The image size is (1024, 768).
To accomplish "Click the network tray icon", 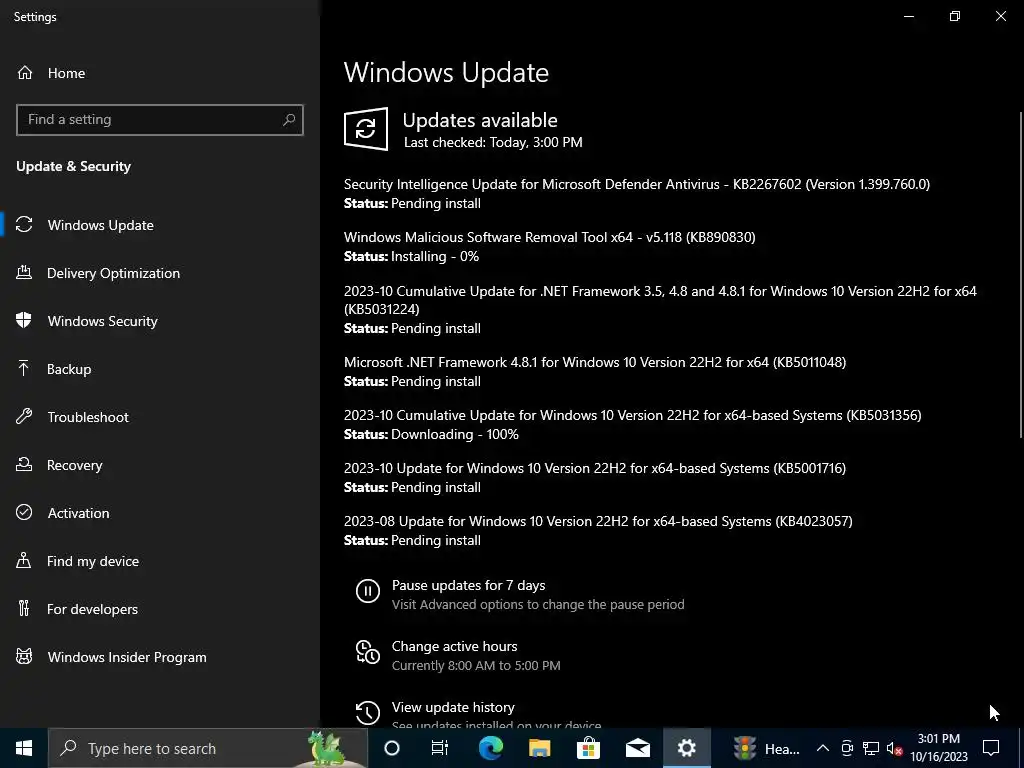I will point(871,748).
